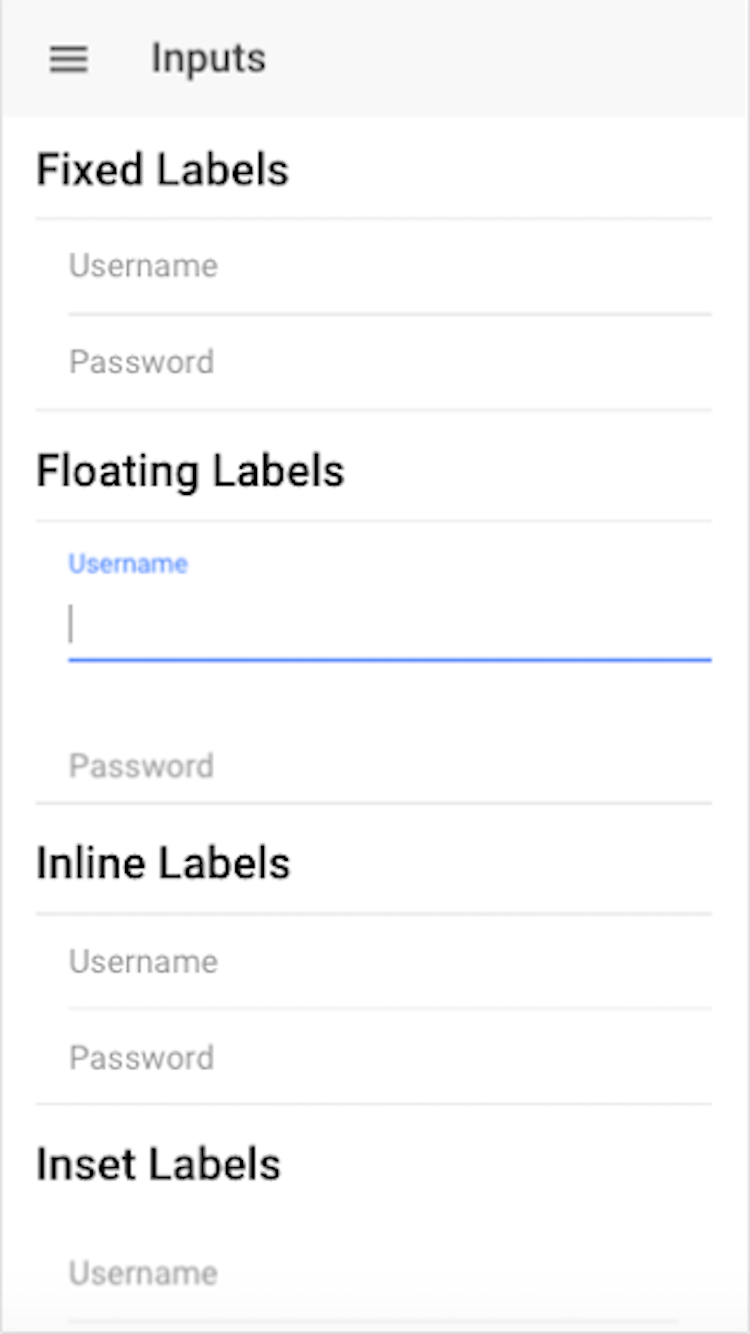Click the divider below Fixed Labels heading
Screen dimensions: 750x1334
pos(375,218)
